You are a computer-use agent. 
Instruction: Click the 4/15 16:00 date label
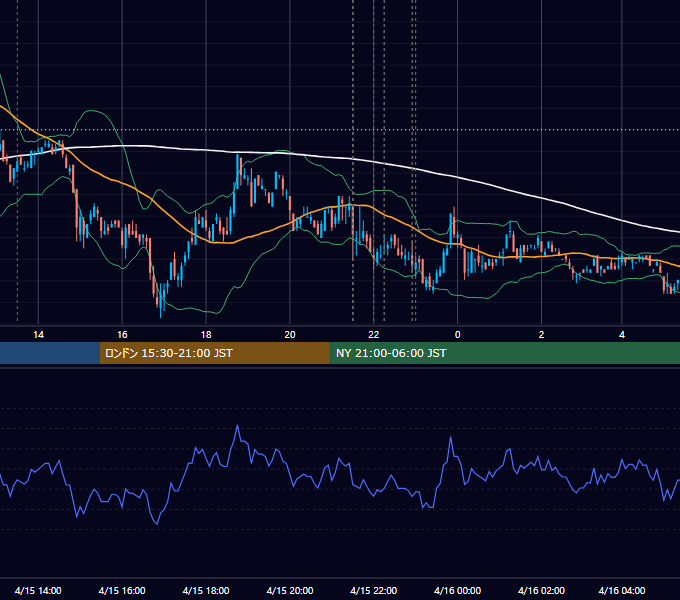(x=122, y=590)
